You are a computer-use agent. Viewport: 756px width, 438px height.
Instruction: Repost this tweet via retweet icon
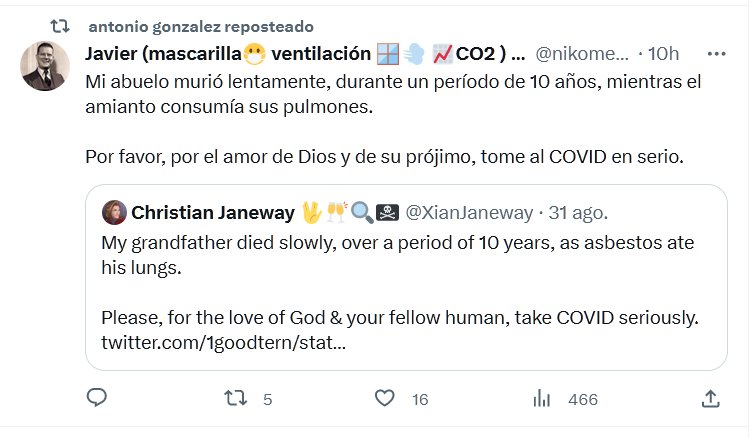tap(236, 398)
